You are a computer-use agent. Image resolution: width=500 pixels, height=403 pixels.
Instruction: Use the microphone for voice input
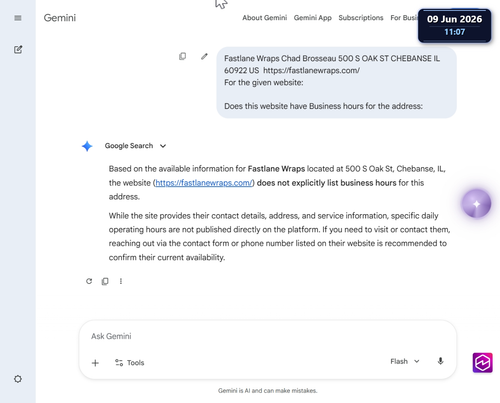pos(440,361)
